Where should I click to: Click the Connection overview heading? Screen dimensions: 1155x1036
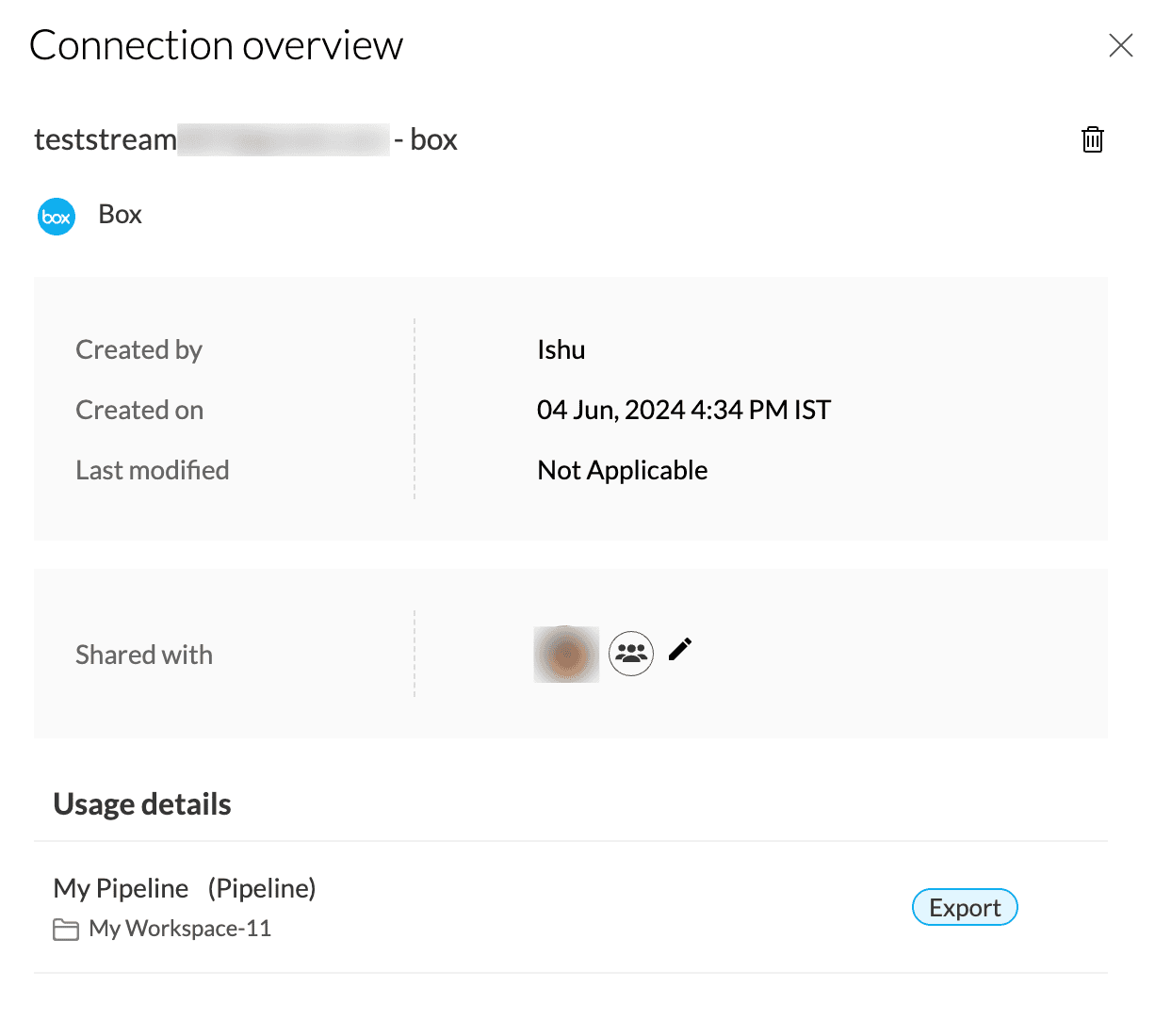[x=217, y=45]
